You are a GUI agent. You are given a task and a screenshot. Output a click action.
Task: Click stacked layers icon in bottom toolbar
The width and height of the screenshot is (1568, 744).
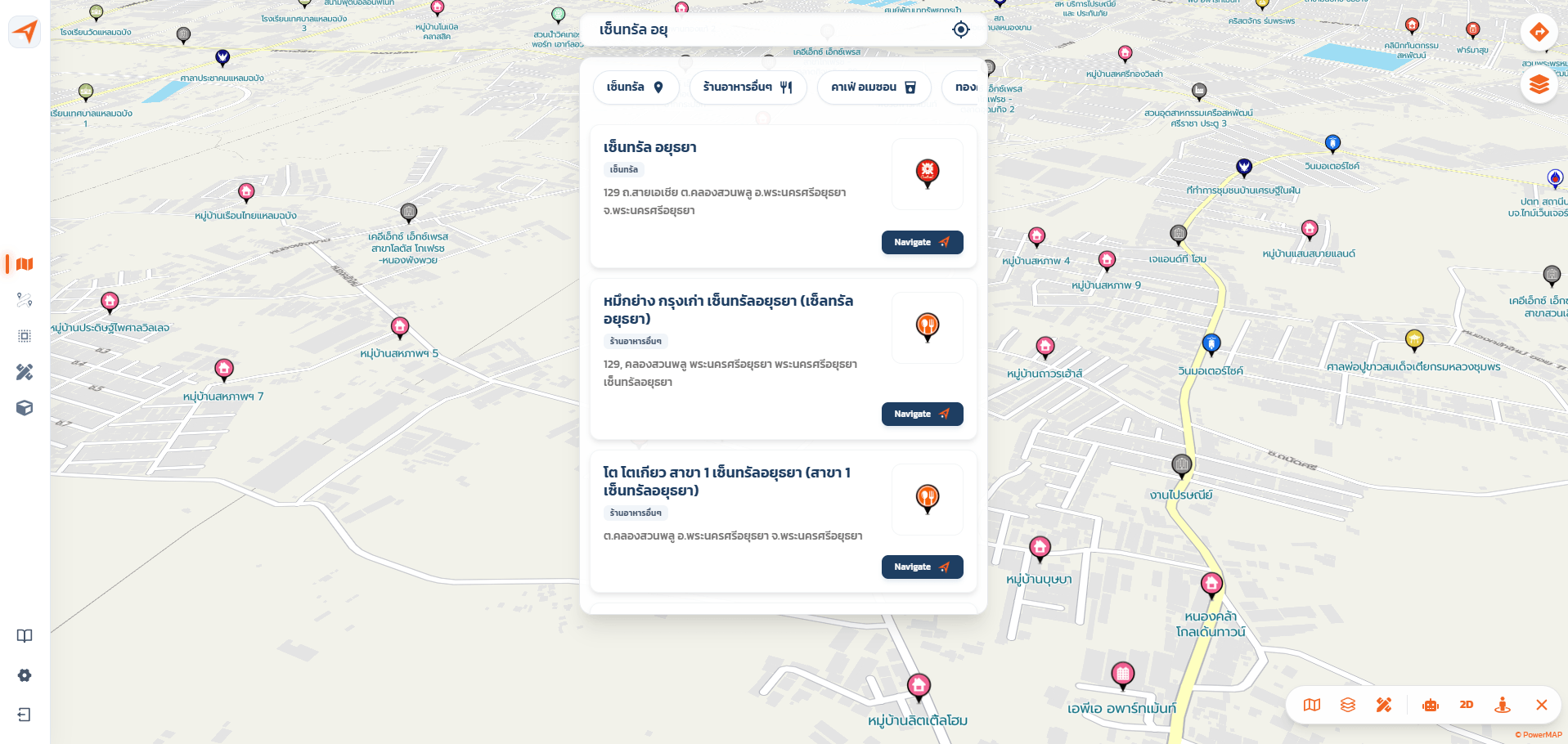tap(1348, 705)
